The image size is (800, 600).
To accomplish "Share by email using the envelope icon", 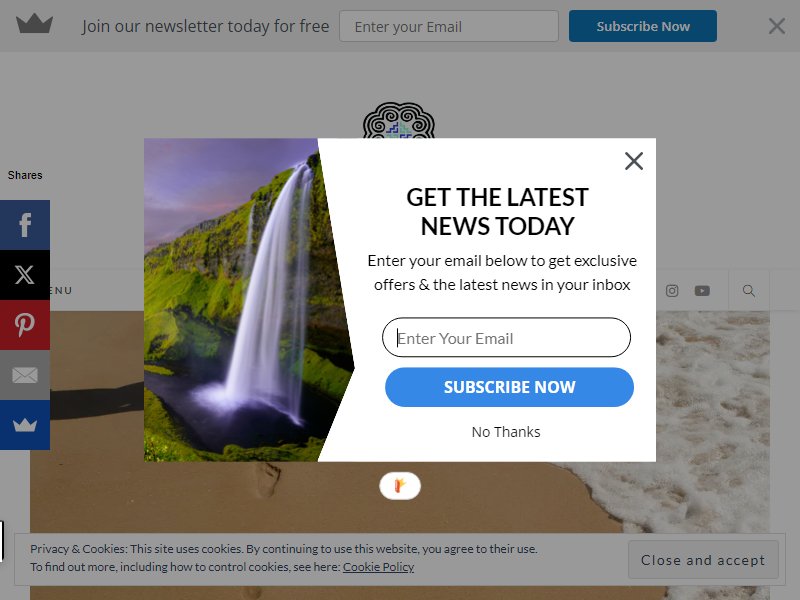I will pos(24,375).
